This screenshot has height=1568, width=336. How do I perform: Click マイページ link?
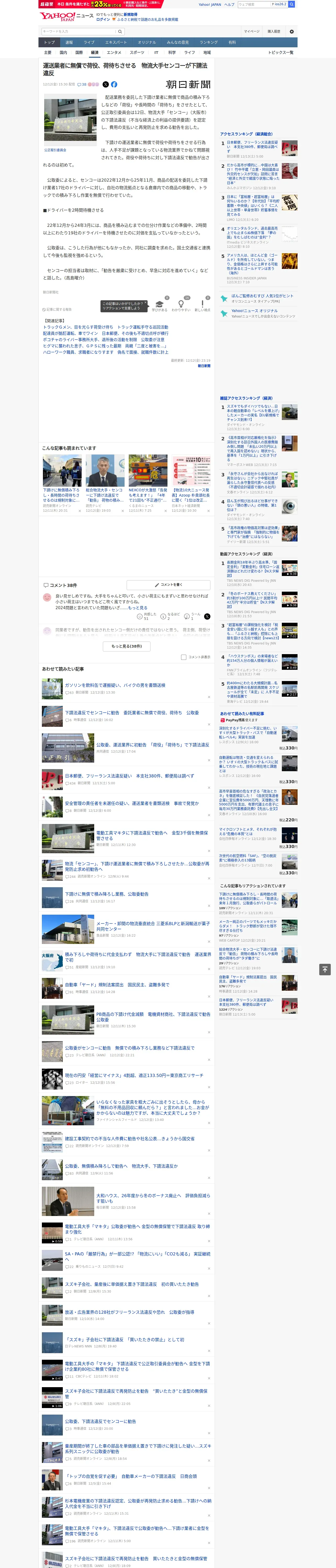click(251, 32)
